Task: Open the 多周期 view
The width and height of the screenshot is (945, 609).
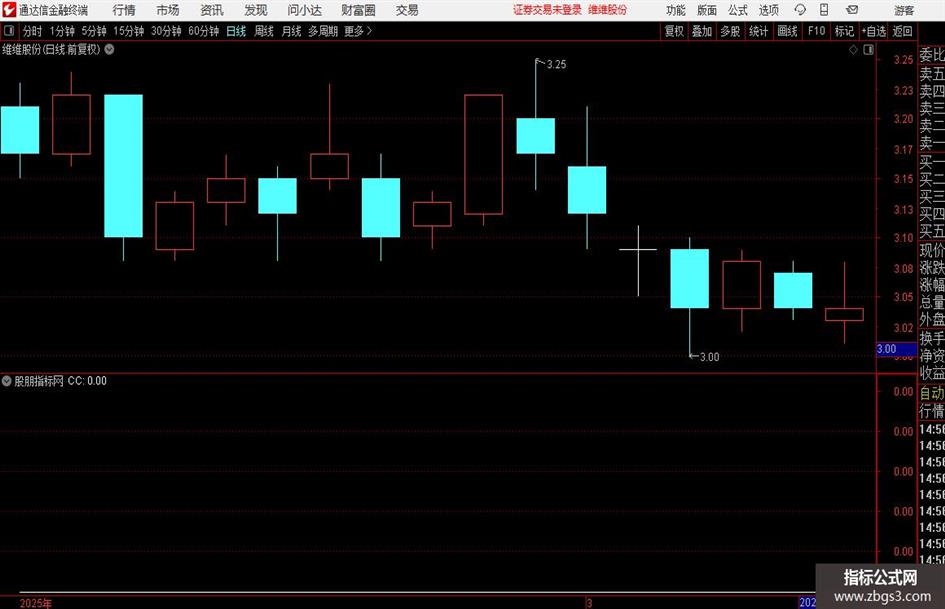Action: 323,31
